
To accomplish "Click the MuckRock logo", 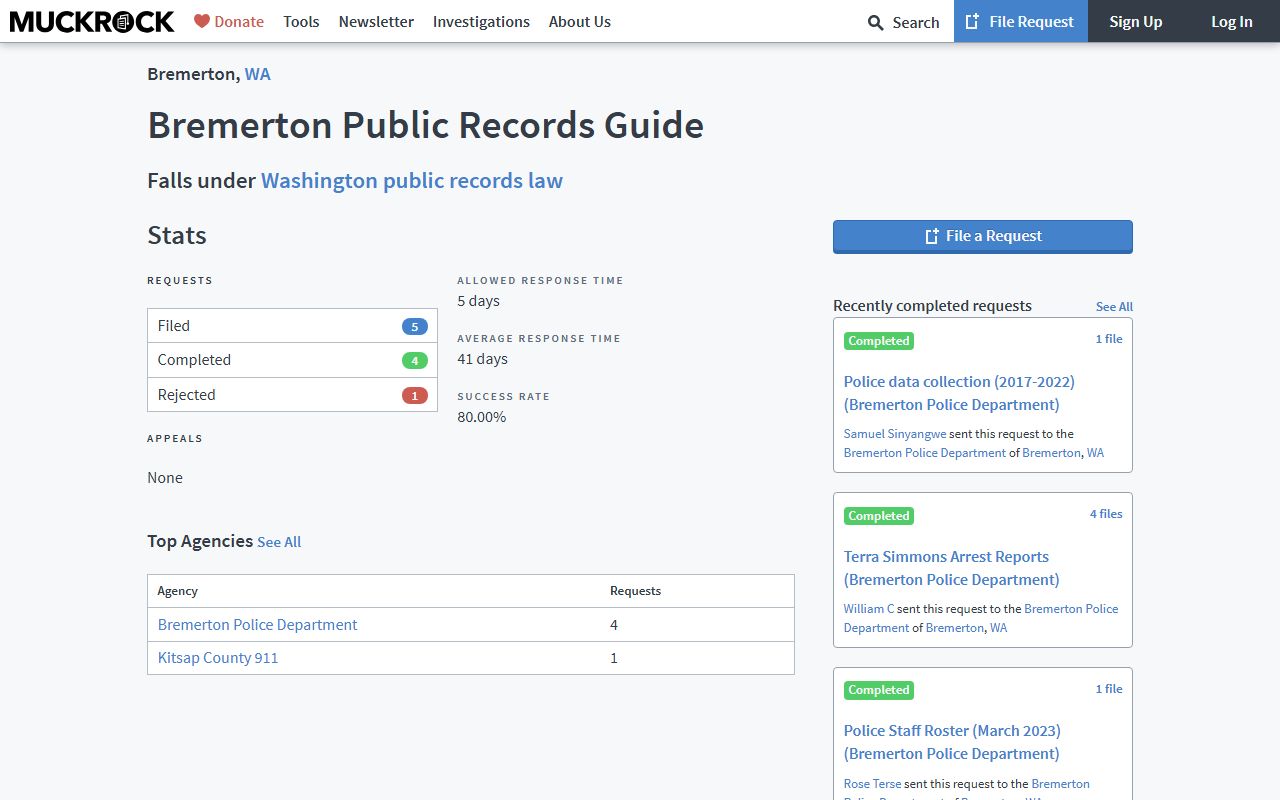I will [x=92, y=21].
